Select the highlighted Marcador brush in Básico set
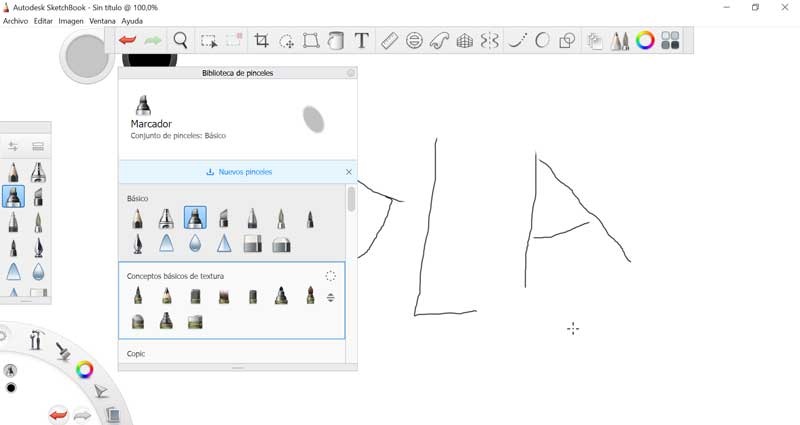The height and width of the screenshot is (425, 800). [195, 218]
